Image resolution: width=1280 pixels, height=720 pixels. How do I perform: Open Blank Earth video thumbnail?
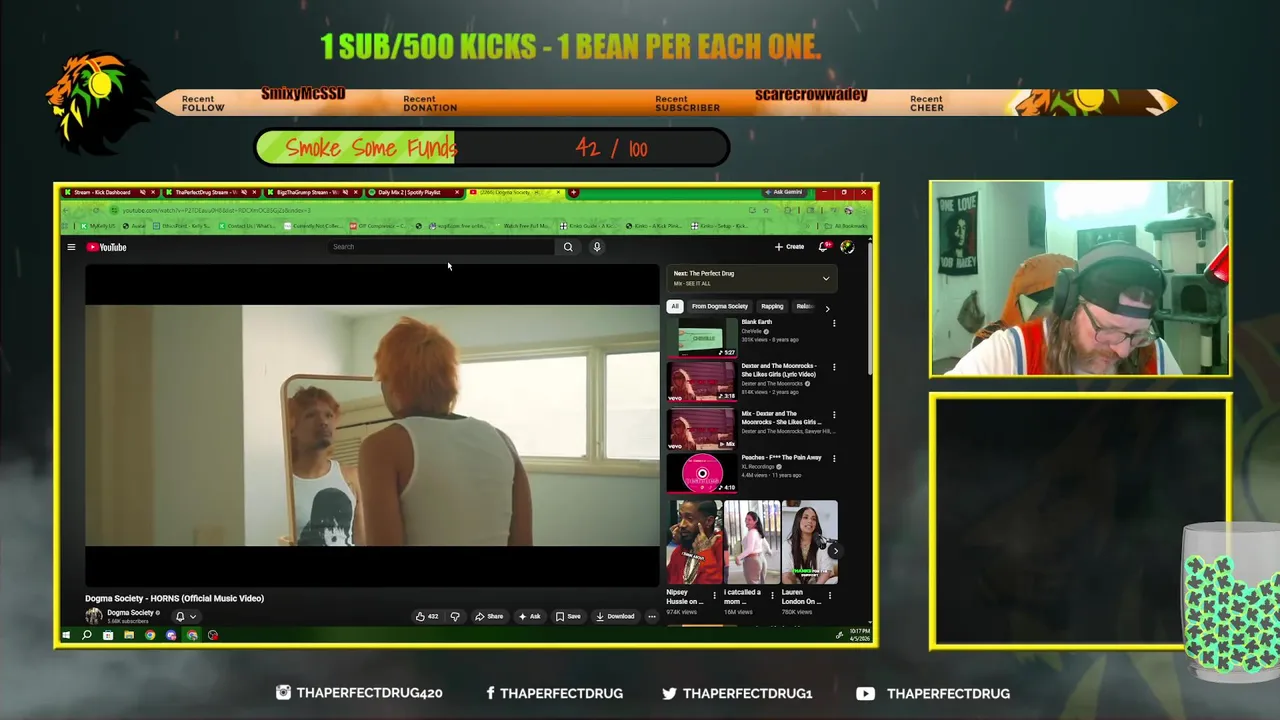(x=702, y=338)
